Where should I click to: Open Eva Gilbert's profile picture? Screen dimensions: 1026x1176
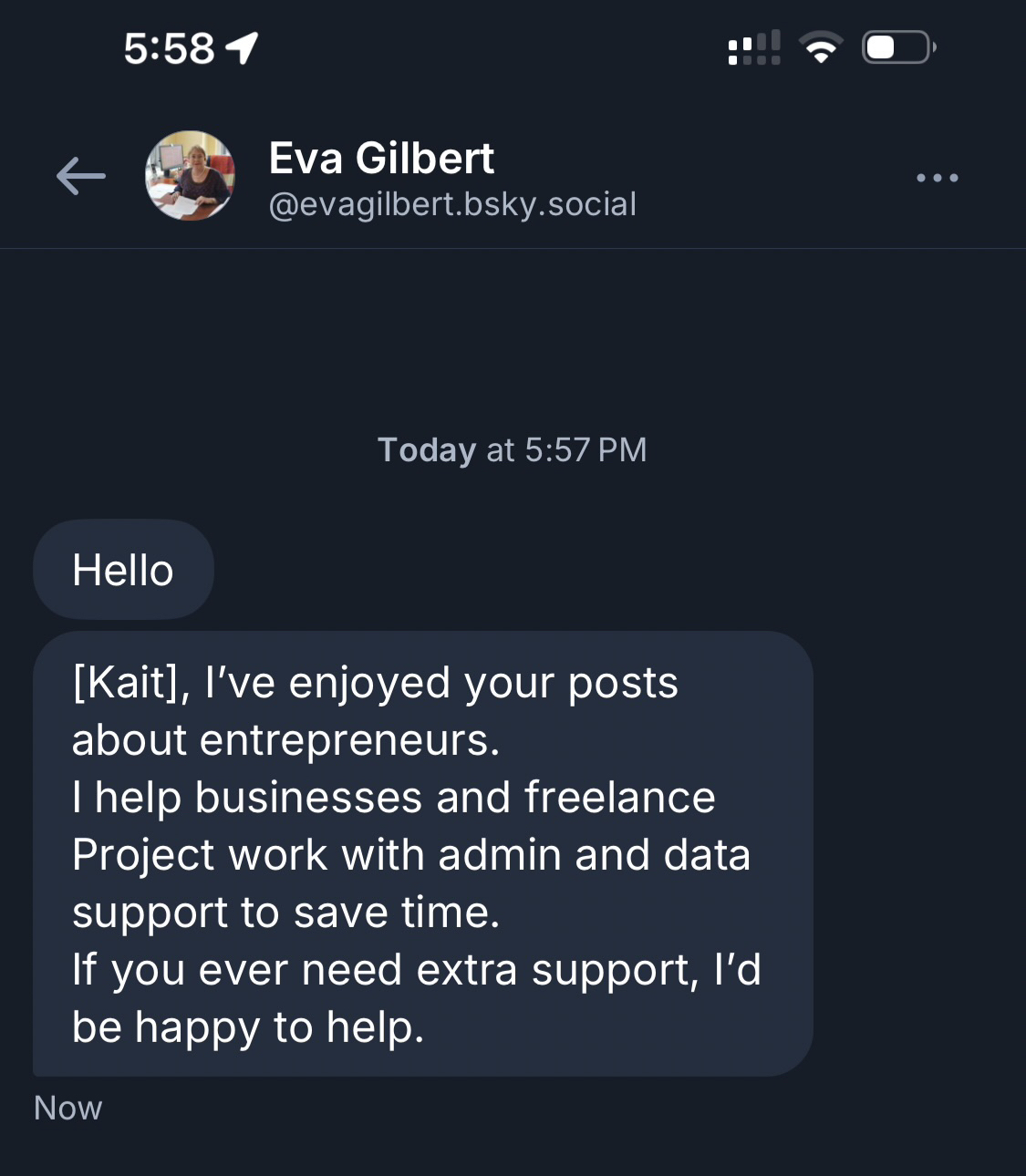coord(190,176)
